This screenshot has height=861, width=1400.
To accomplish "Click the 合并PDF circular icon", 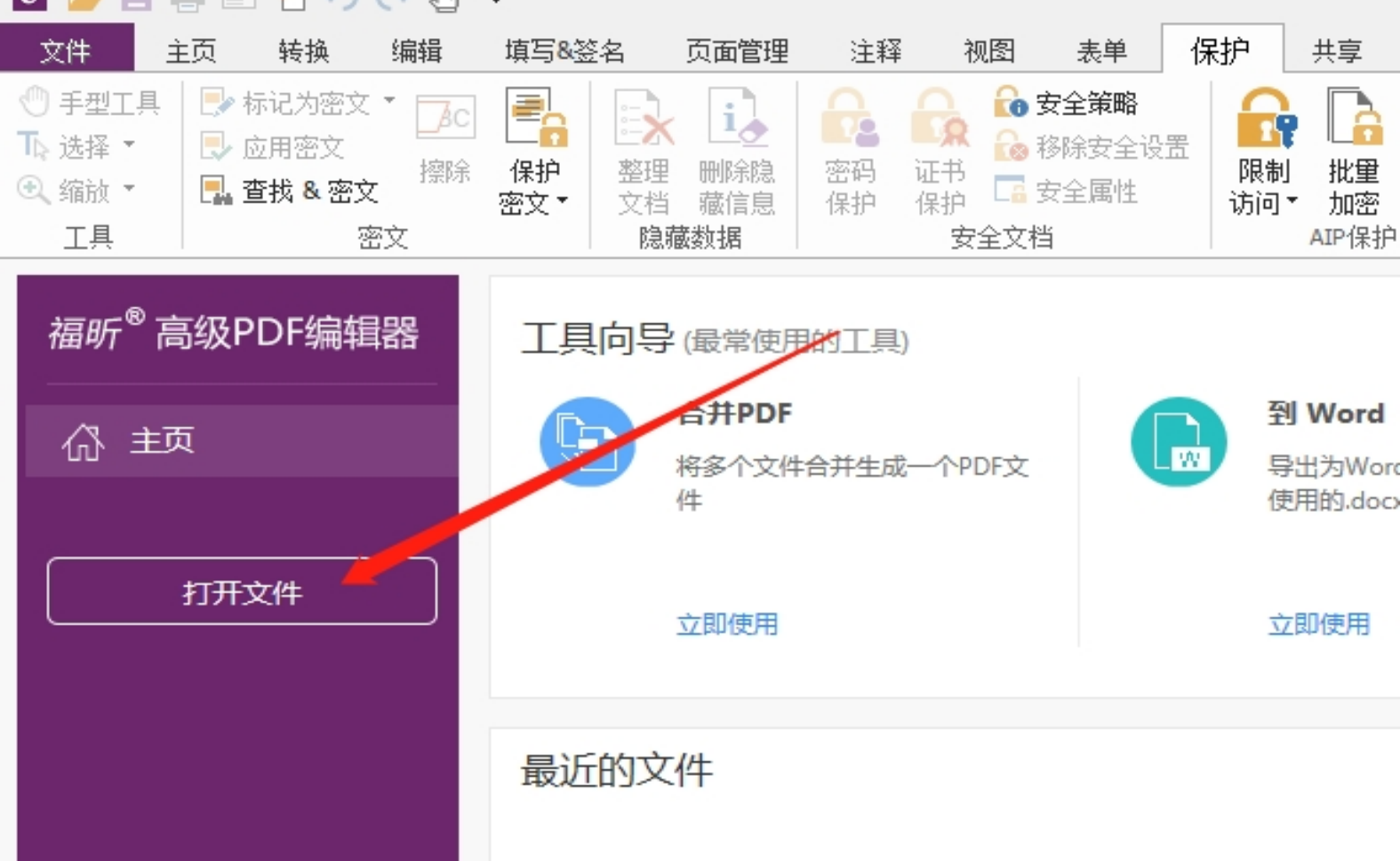I will (588, 442).
